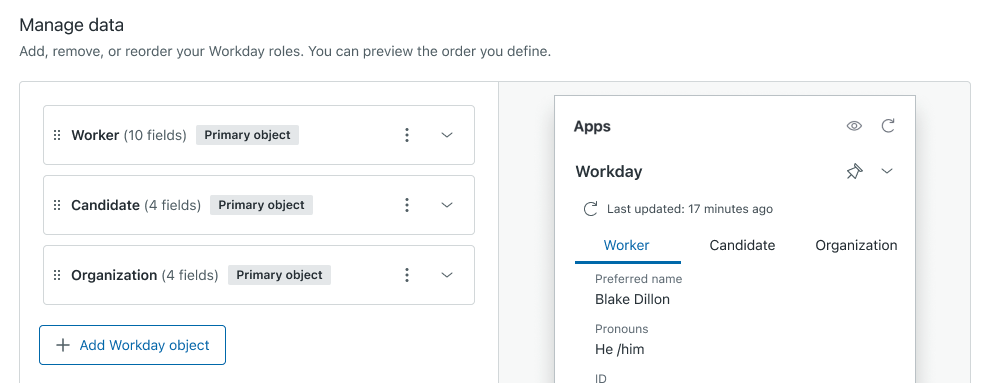Click the Apps panel refresh icon
This screenshot has width=983, height=383.
coord(888,126)
